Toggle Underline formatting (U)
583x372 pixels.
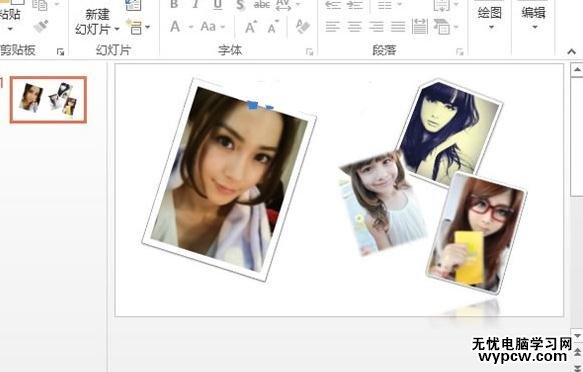point(218,4)
